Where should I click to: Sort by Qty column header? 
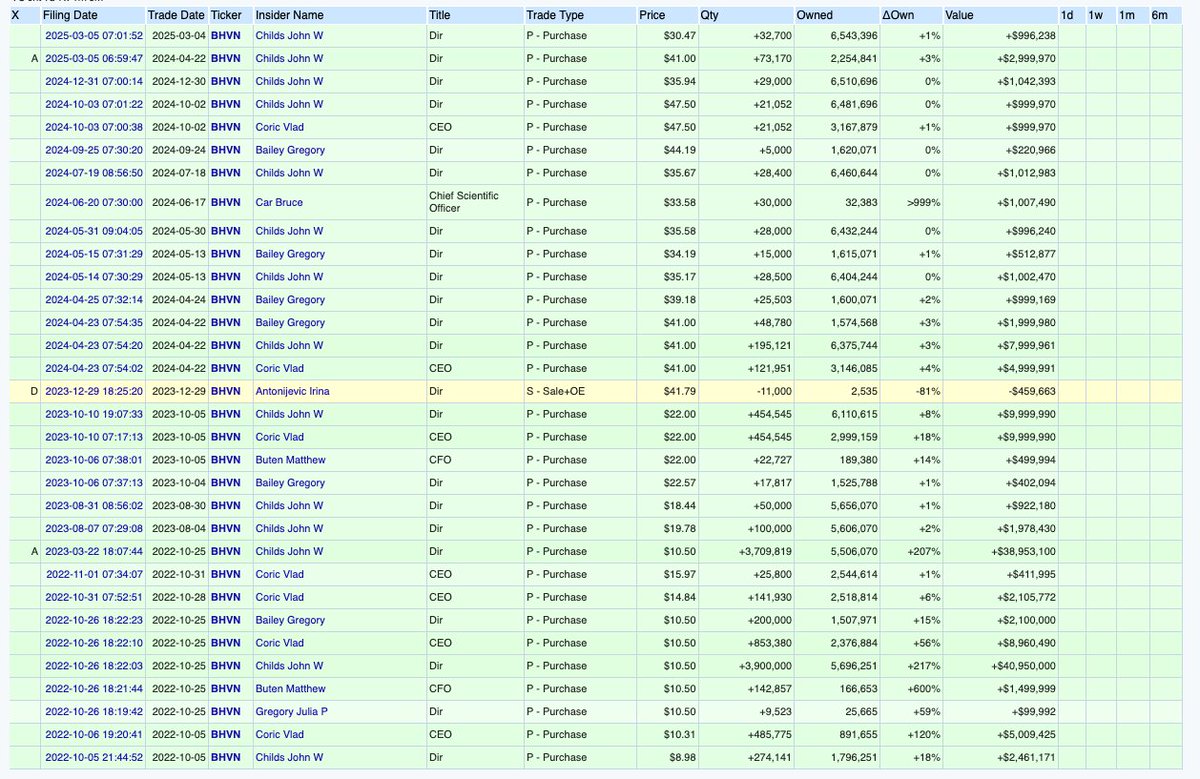709,15
